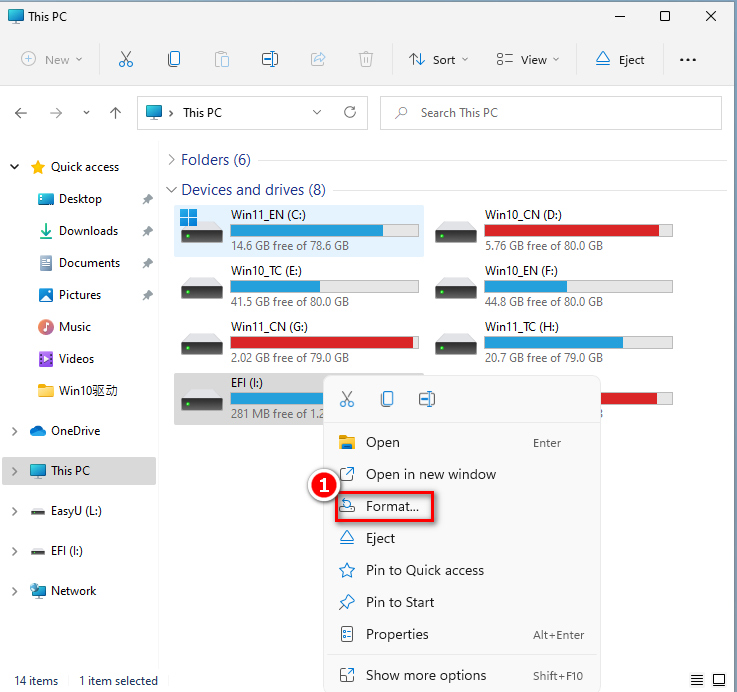Click the Share icon in the toolbar
This screenshot has width=737, height=692.
point(318,59)
